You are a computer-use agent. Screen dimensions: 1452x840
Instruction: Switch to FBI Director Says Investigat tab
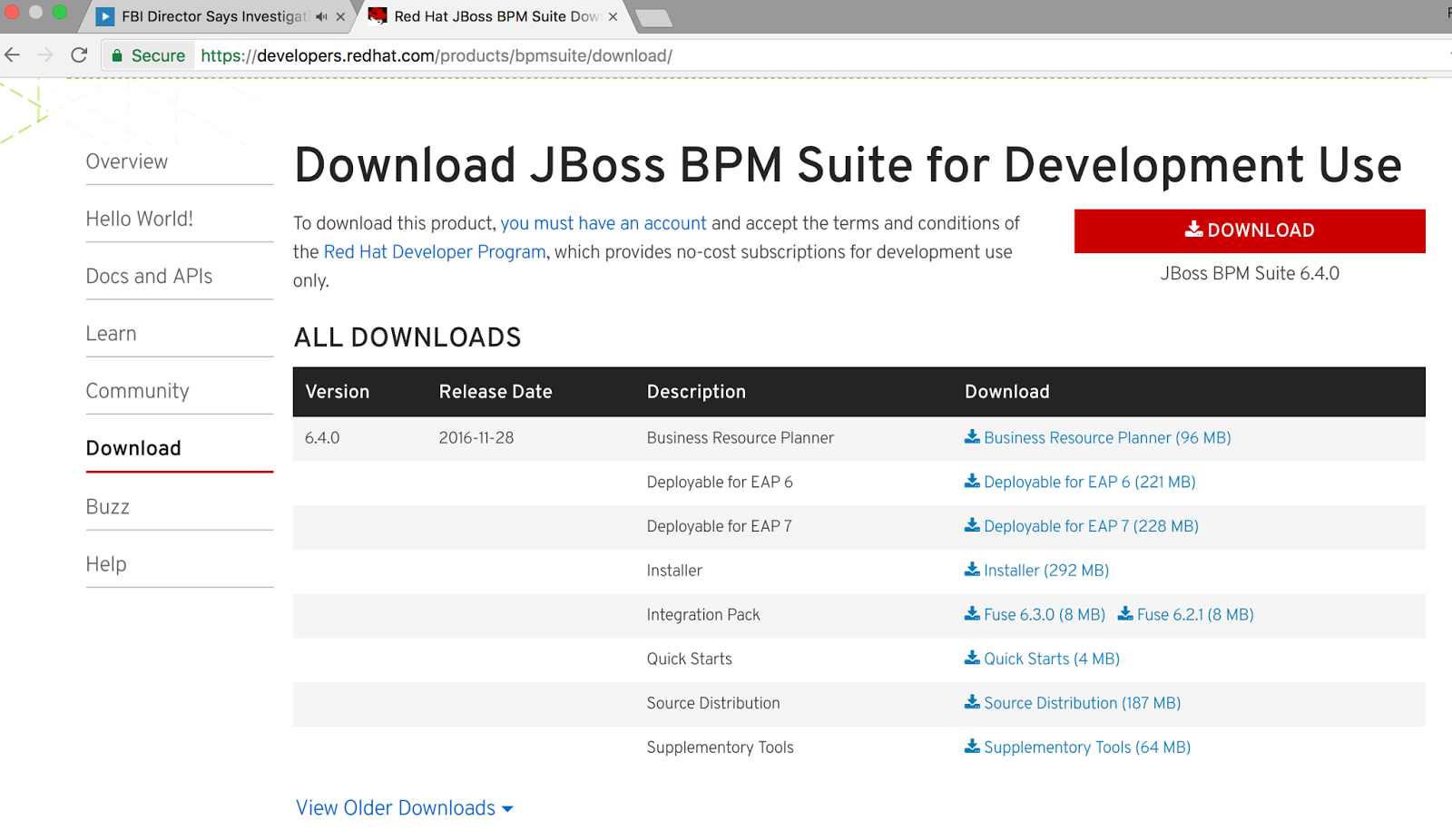pos(215,16)
